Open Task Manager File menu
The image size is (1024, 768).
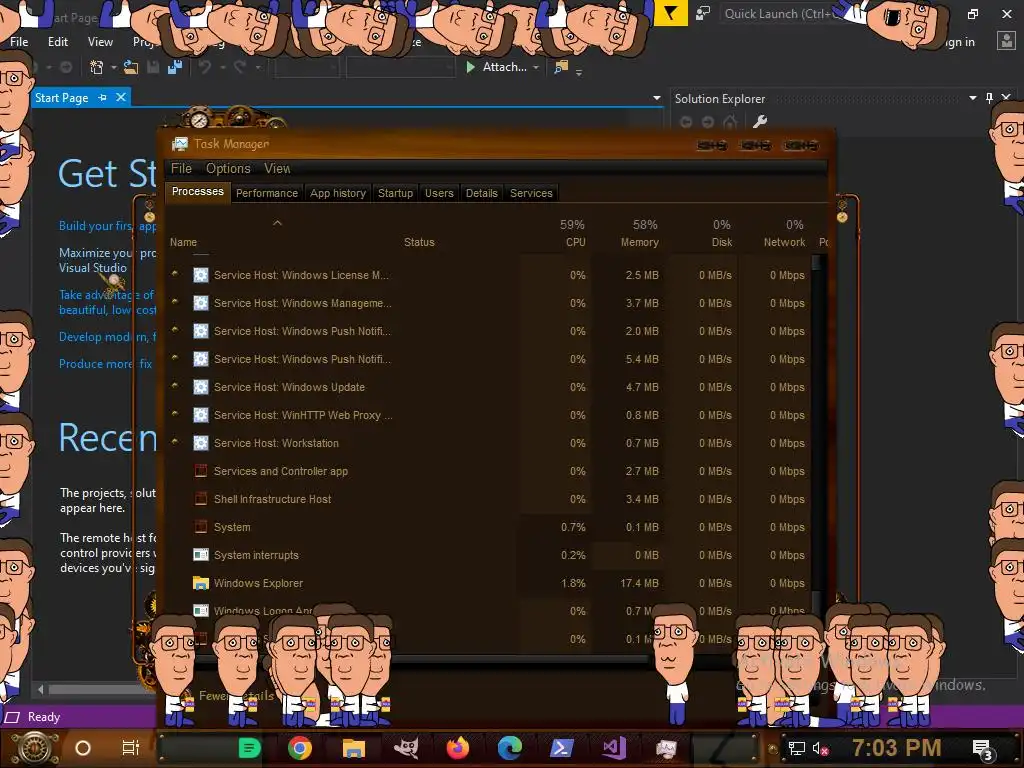click(181, 168)
